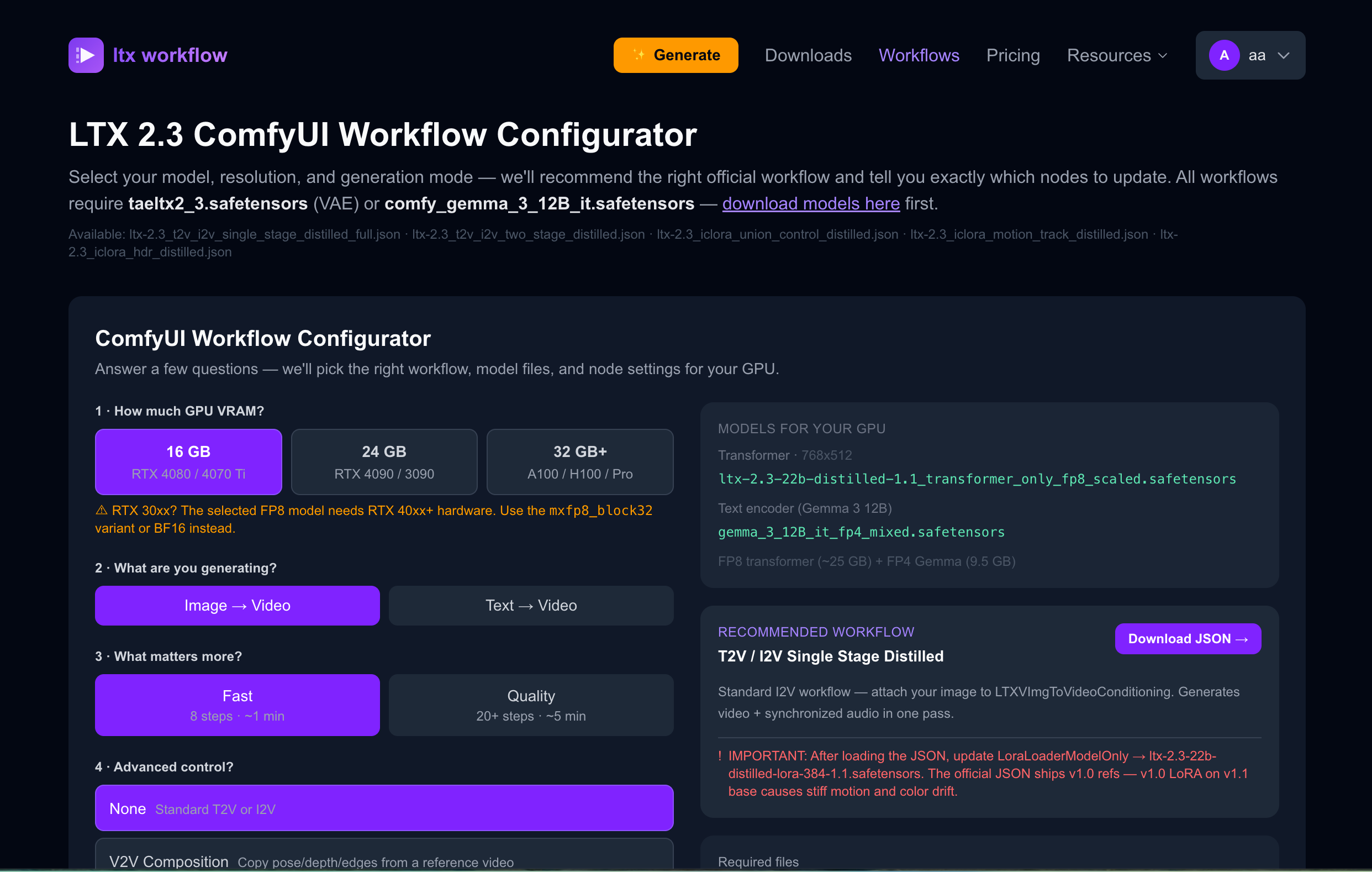Select the 16 GB VRAM option
The image size is (1372, 872).
click(x=188, y=461)
